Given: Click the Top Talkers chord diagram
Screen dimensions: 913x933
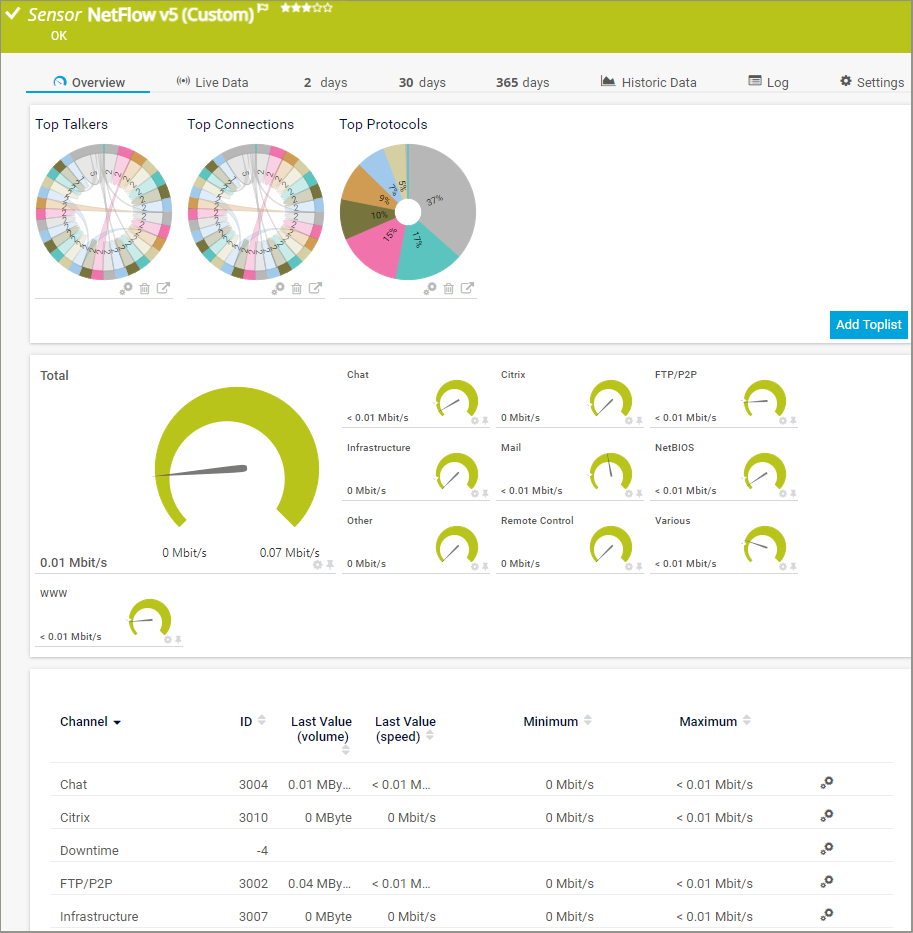Looking at the screenshot, I should 104,211.
